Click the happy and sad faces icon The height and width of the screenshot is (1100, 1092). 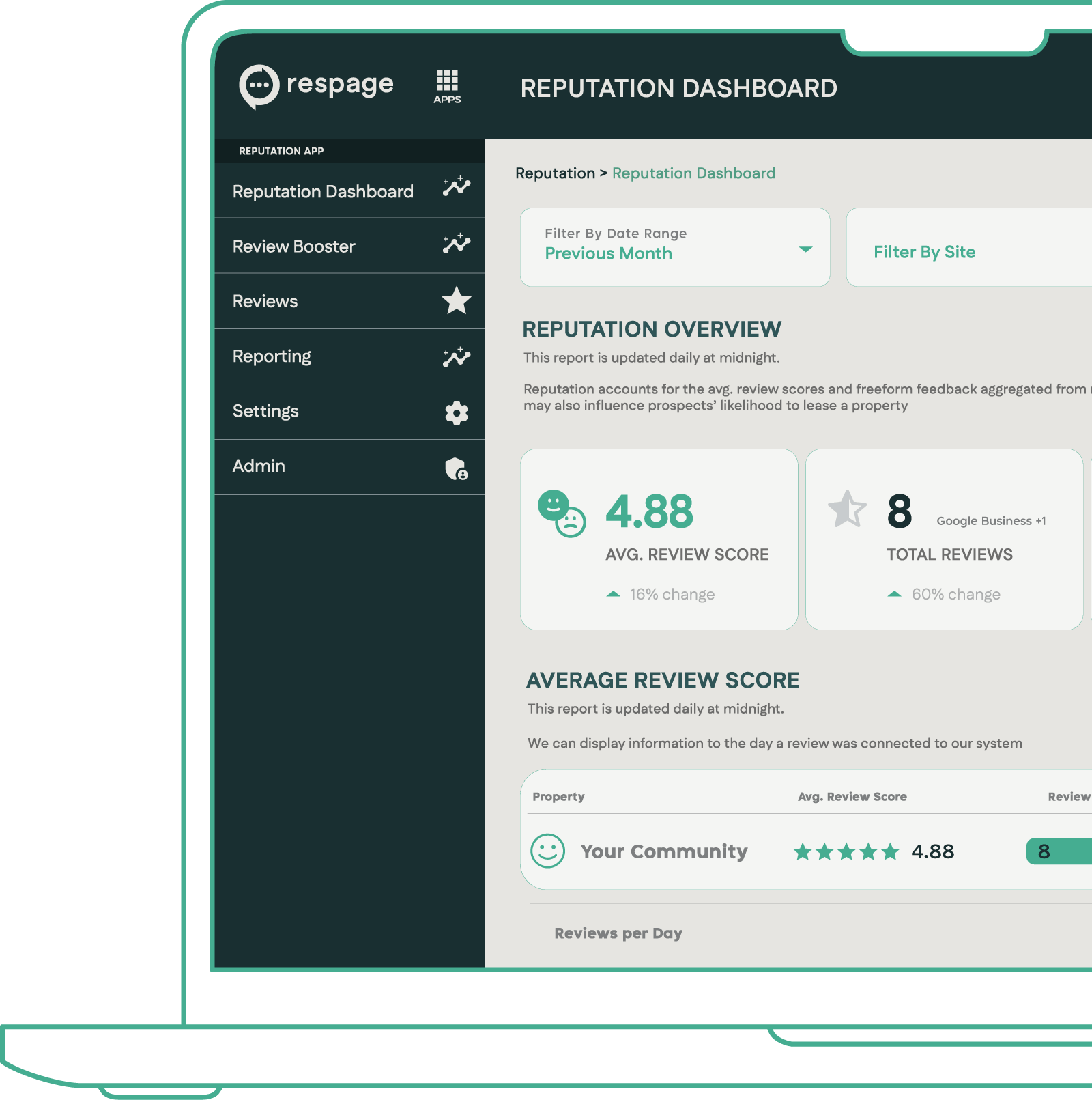tap(562, 513)
